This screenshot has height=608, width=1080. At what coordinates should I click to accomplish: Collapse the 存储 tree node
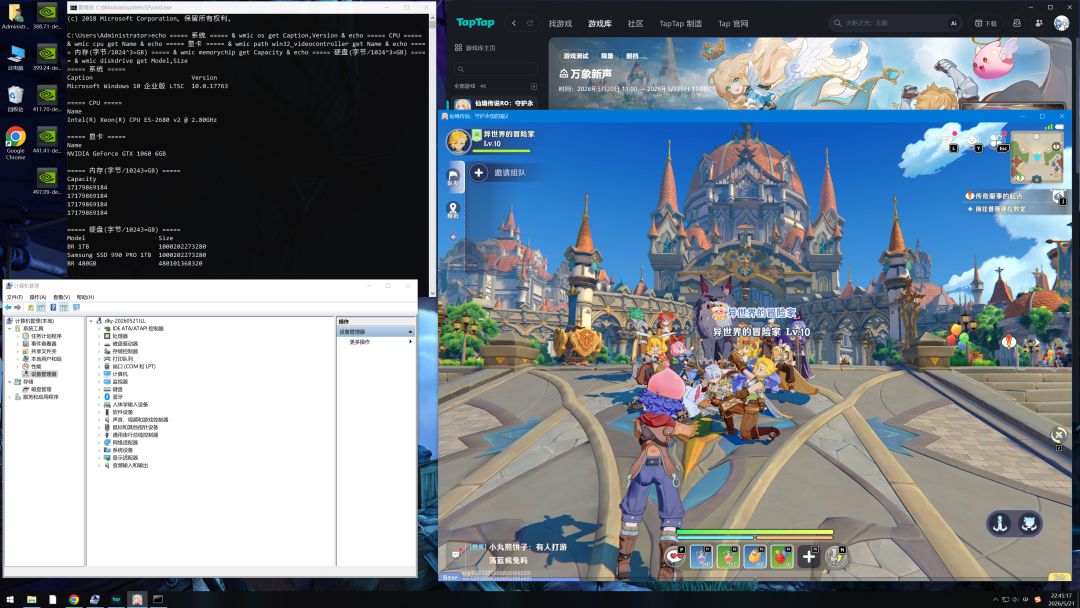[x=10, y=381]
